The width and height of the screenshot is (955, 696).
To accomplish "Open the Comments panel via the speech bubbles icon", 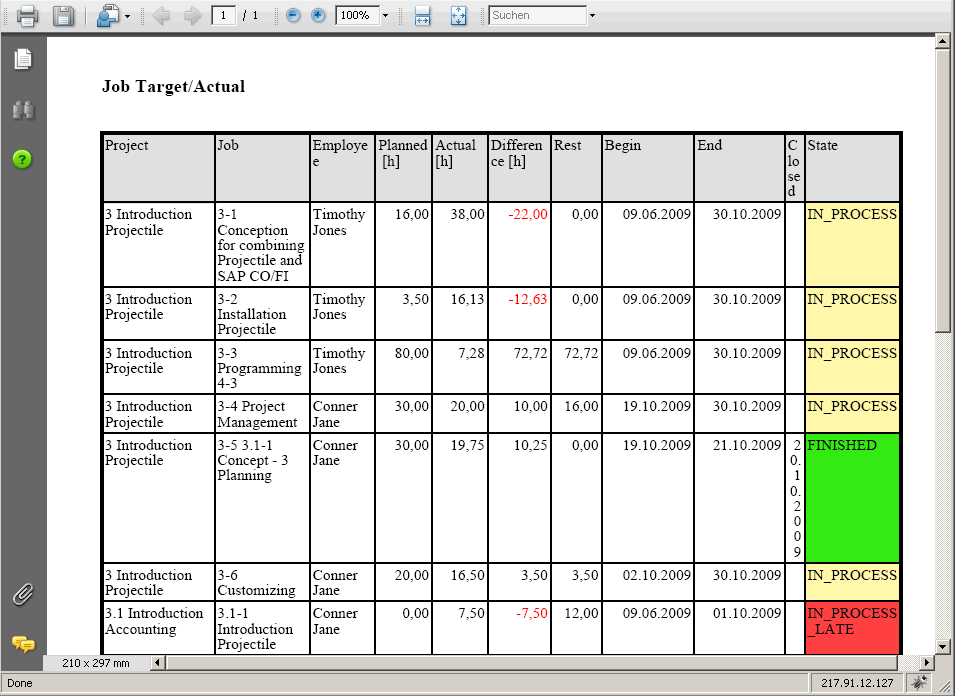I will (22, 644).
